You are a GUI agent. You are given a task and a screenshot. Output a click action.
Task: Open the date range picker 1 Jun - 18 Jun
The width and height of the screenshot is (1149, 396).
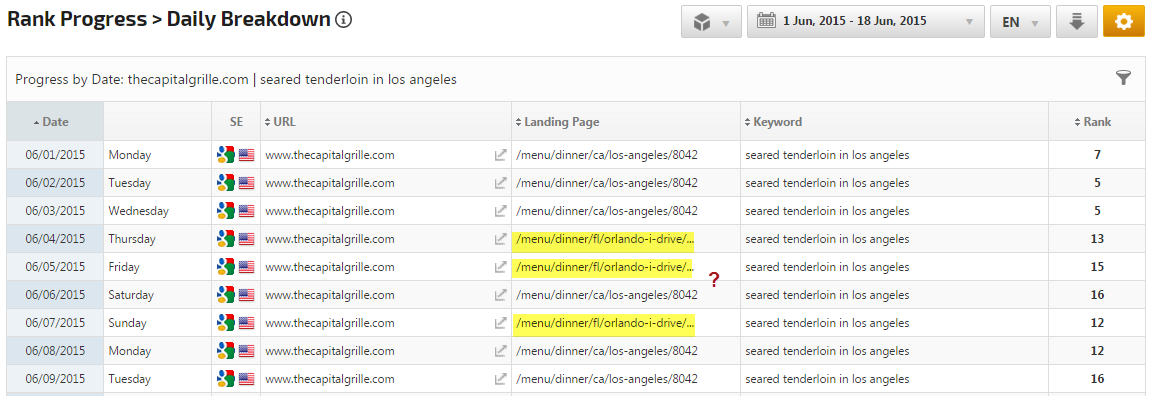(865, 22)
